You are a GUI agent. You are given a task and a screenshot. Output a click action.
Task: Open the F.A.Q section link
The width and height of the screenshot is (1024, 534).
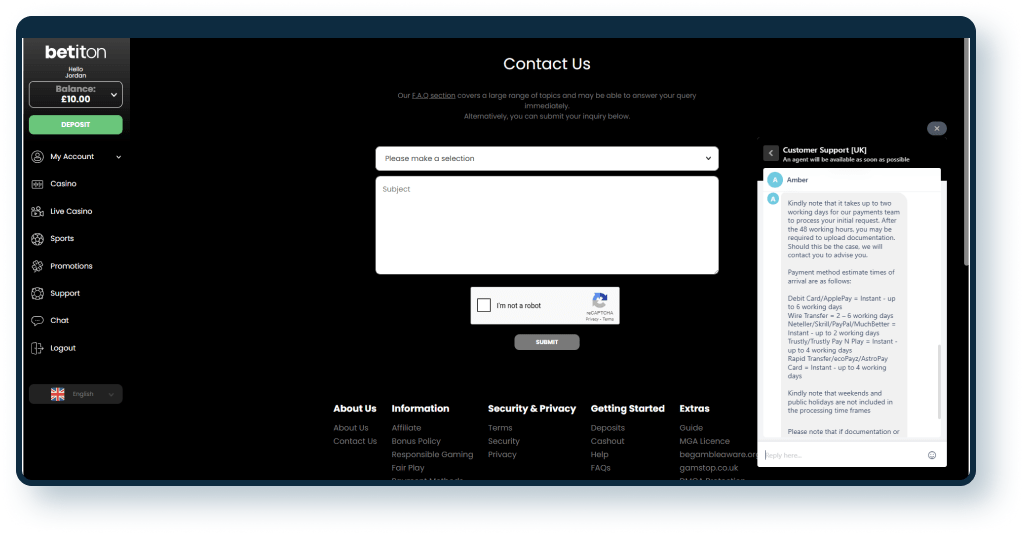(433, 96)
